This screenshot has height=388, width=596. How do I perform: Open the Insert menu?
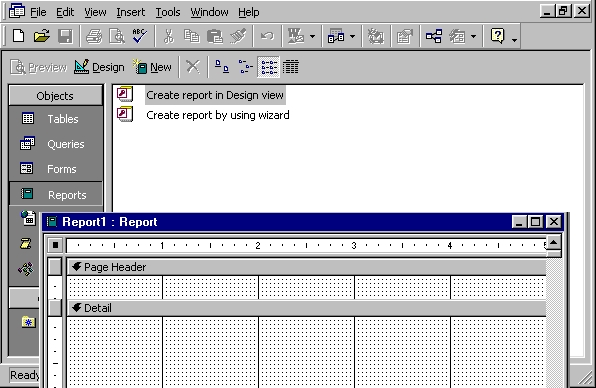pos(130,12)
